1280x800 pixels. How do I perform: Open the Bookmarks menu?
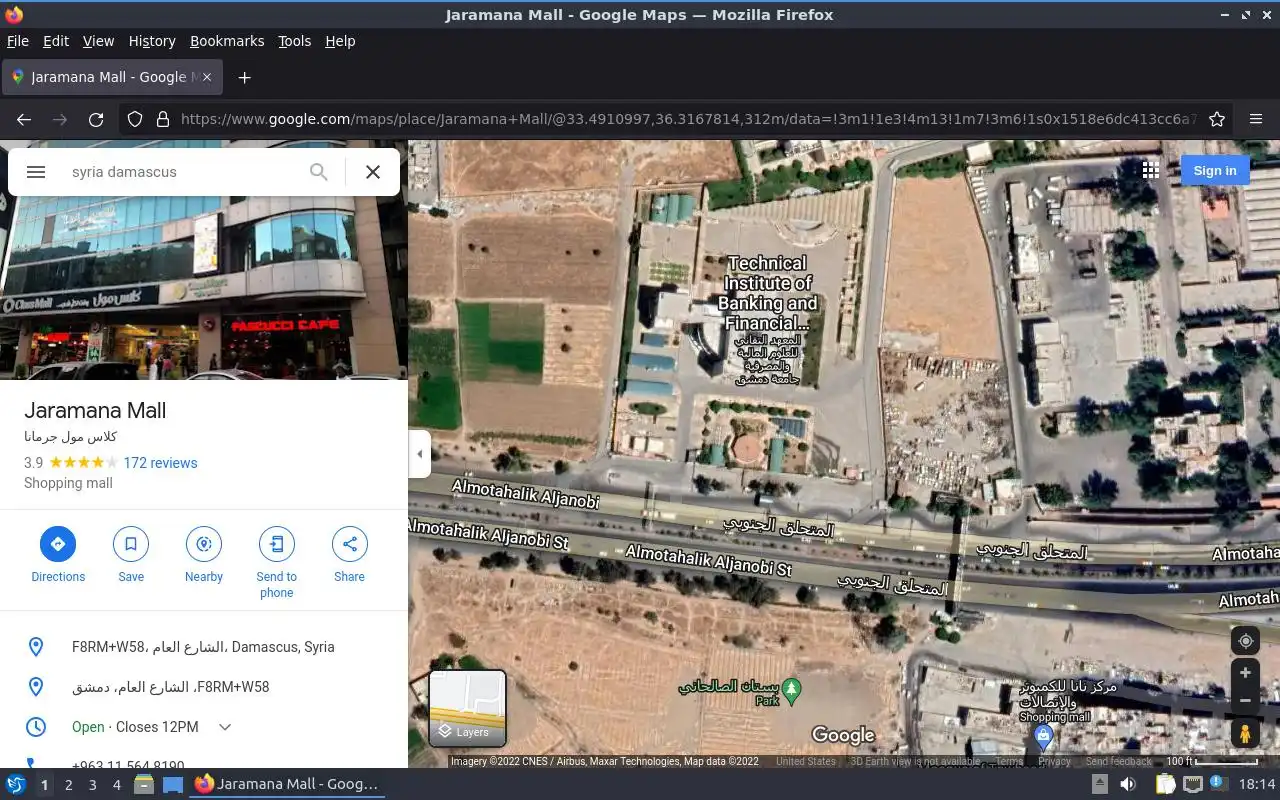pos(227,41)
